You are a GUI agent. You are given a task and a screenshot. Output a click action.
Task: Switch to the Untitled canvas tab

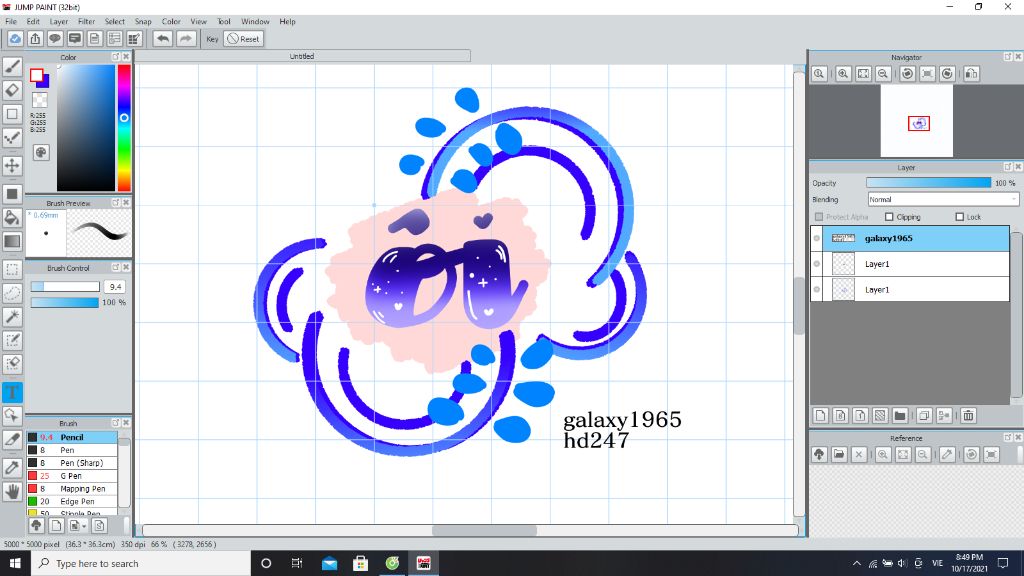click(302, 56)
